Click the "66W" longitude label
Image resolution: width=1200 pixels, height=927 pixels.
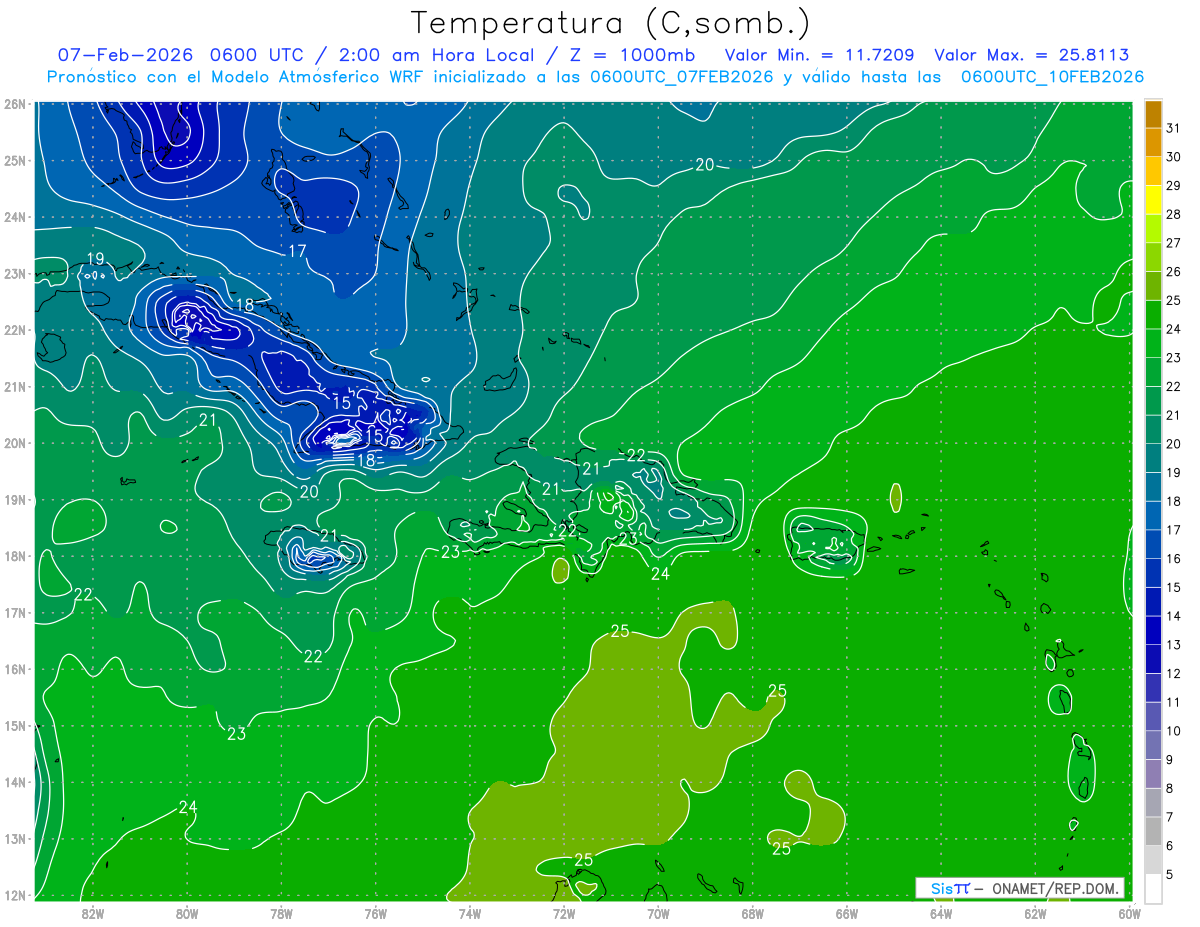(x=846, y=912)
